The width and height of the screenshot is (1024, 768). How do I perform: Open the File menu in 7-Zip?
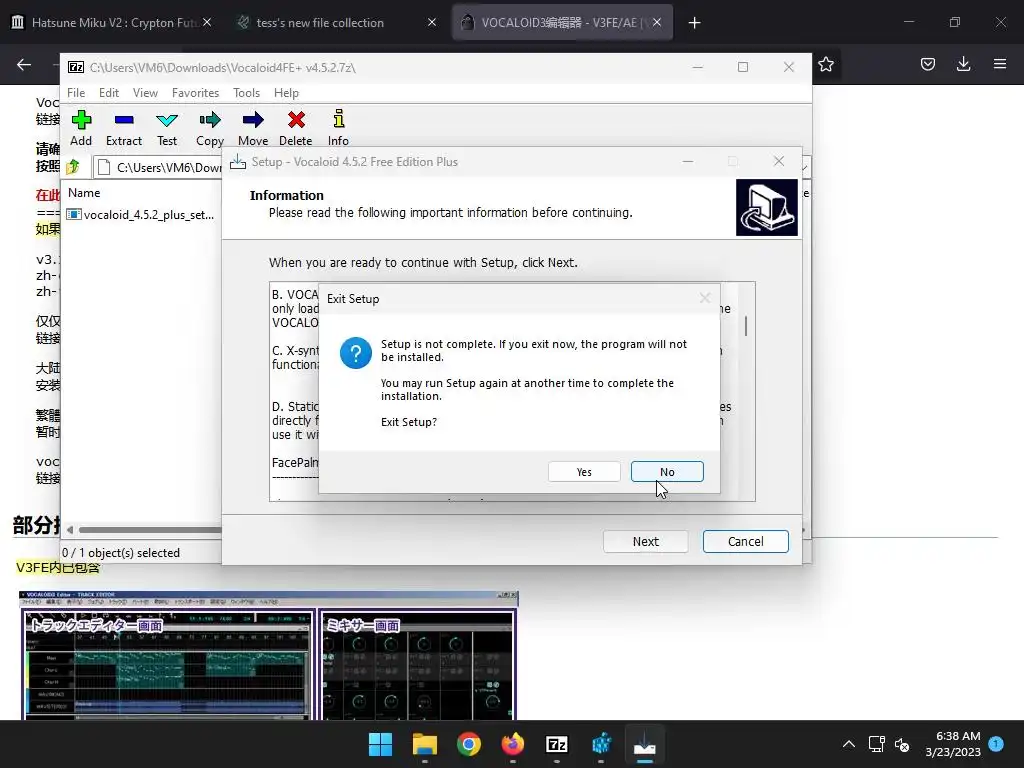pyautogui.click(x=76, y=93)
